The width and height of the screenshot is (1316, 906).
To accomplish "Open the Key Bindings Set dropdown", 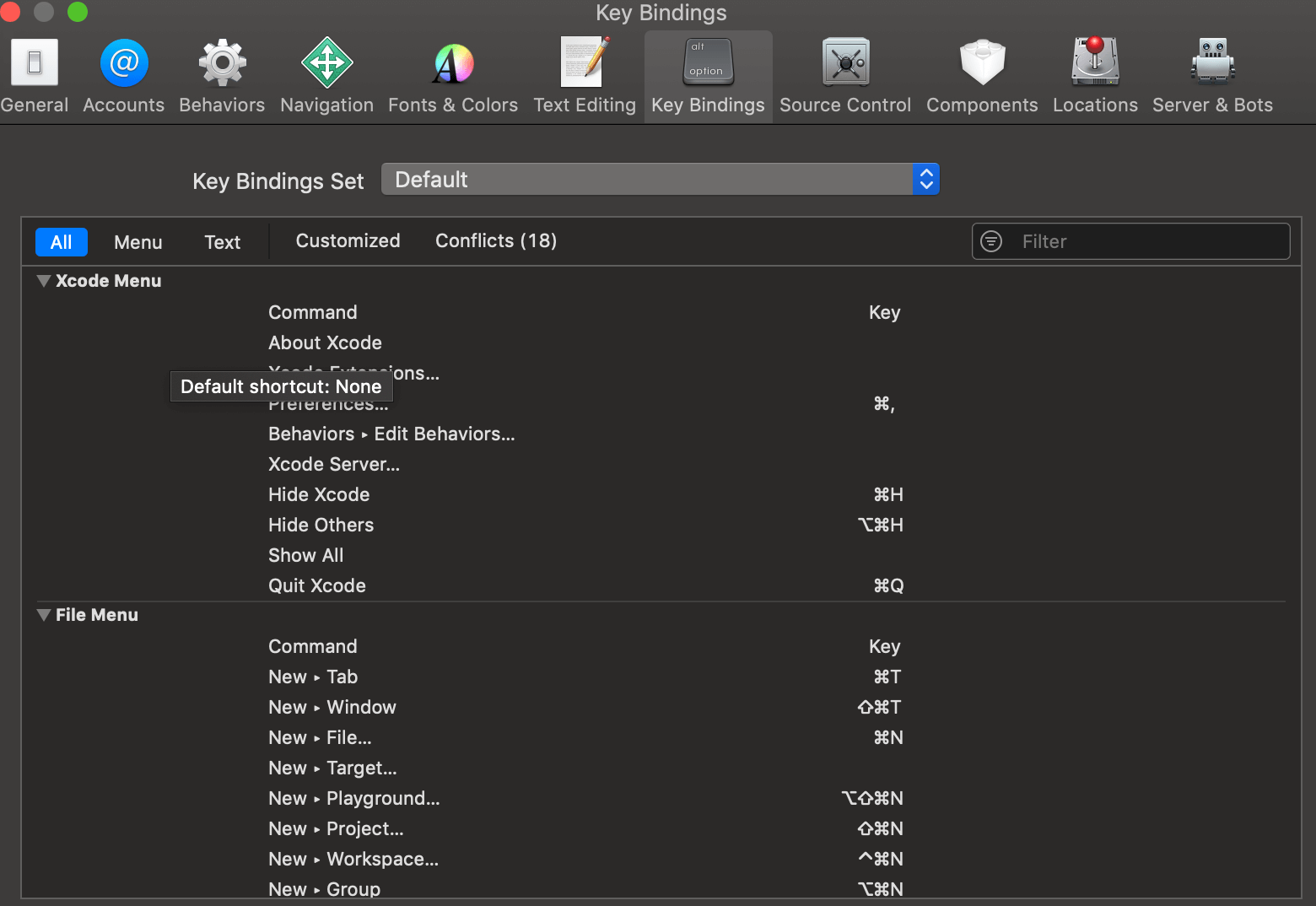I will tap(660, 180).
